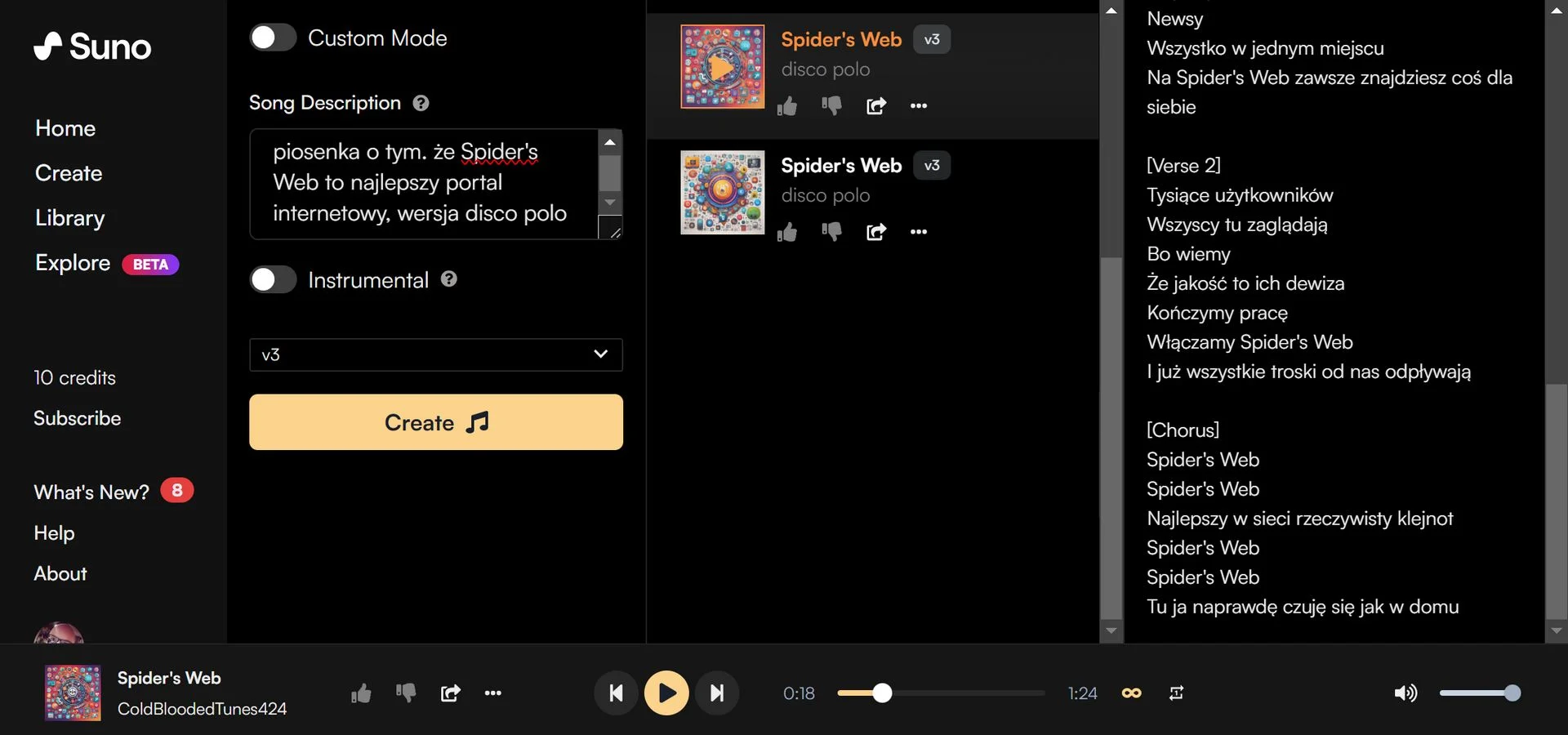Viewport: 1568px width, 735px height.
Task: Skip to next track
Action: point(717,693)
